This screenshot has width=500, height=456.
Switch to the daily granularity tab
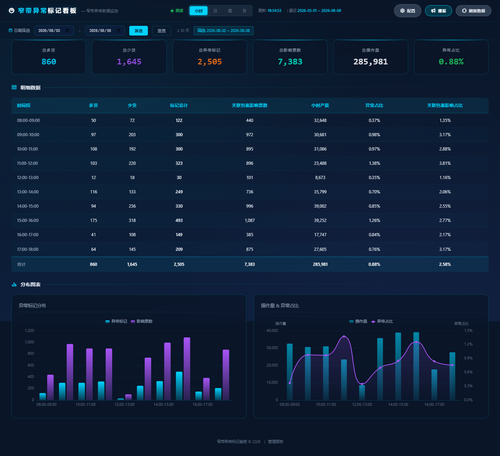point(215,11)
